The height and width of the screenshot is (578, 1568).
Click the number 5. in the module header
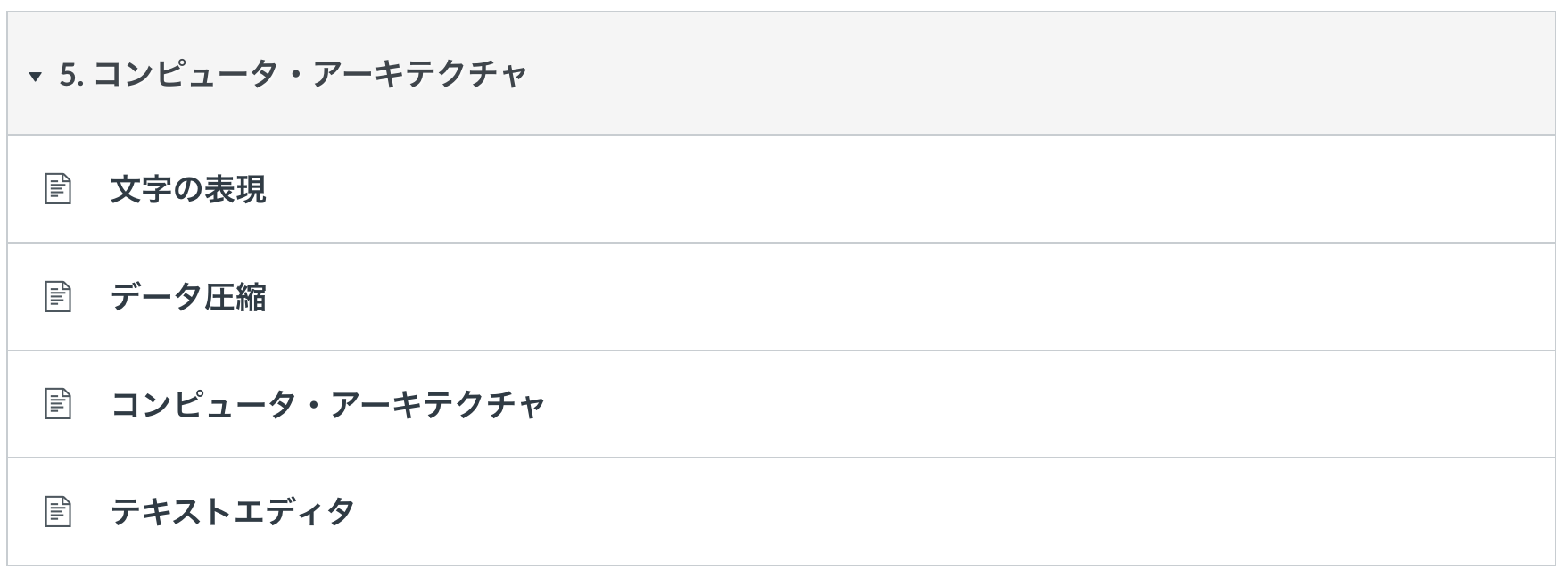click(x=70, y=74)
